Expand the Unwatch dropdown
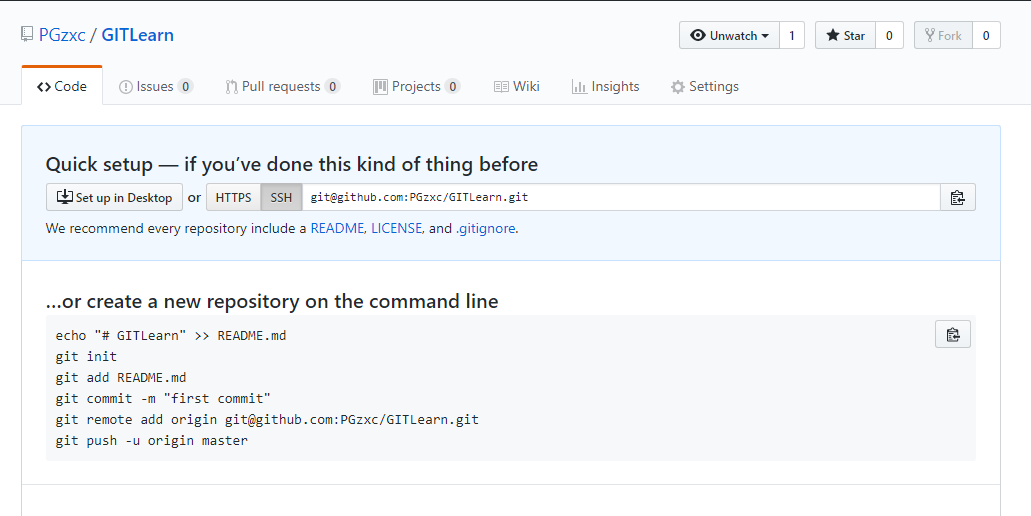This screenshot has width=1031, height=516. pos(729,35)
